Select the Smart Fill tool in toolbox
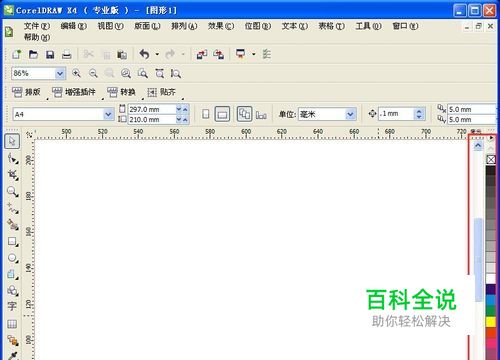 (13, 225)
